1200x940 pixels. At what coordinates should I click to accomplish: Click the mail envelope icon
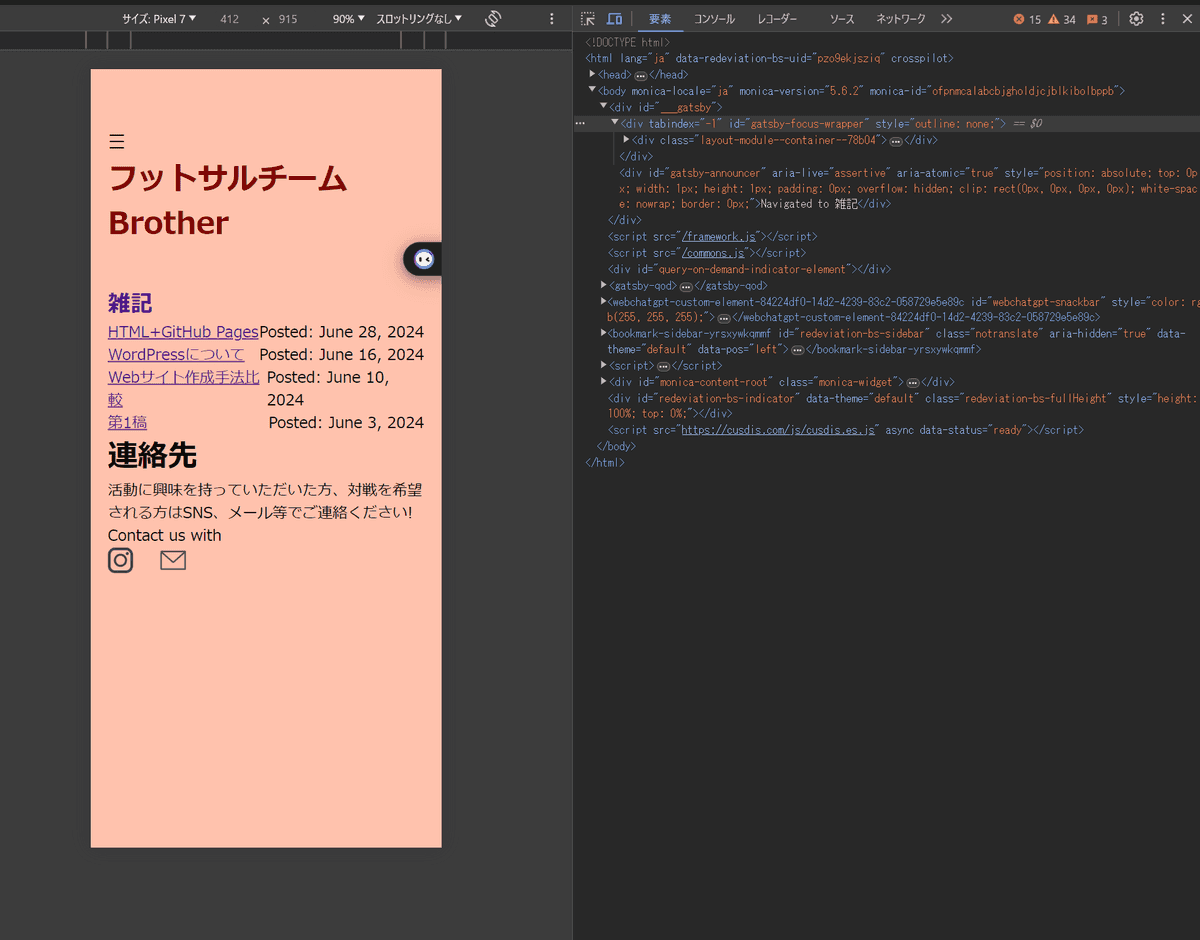point(173,560)
